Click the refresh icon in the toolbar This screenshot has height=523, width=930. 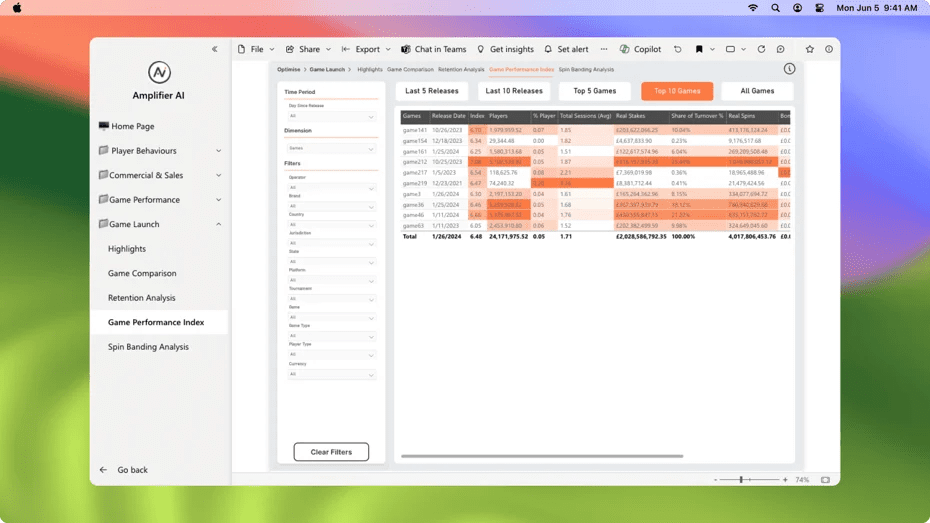761,49
